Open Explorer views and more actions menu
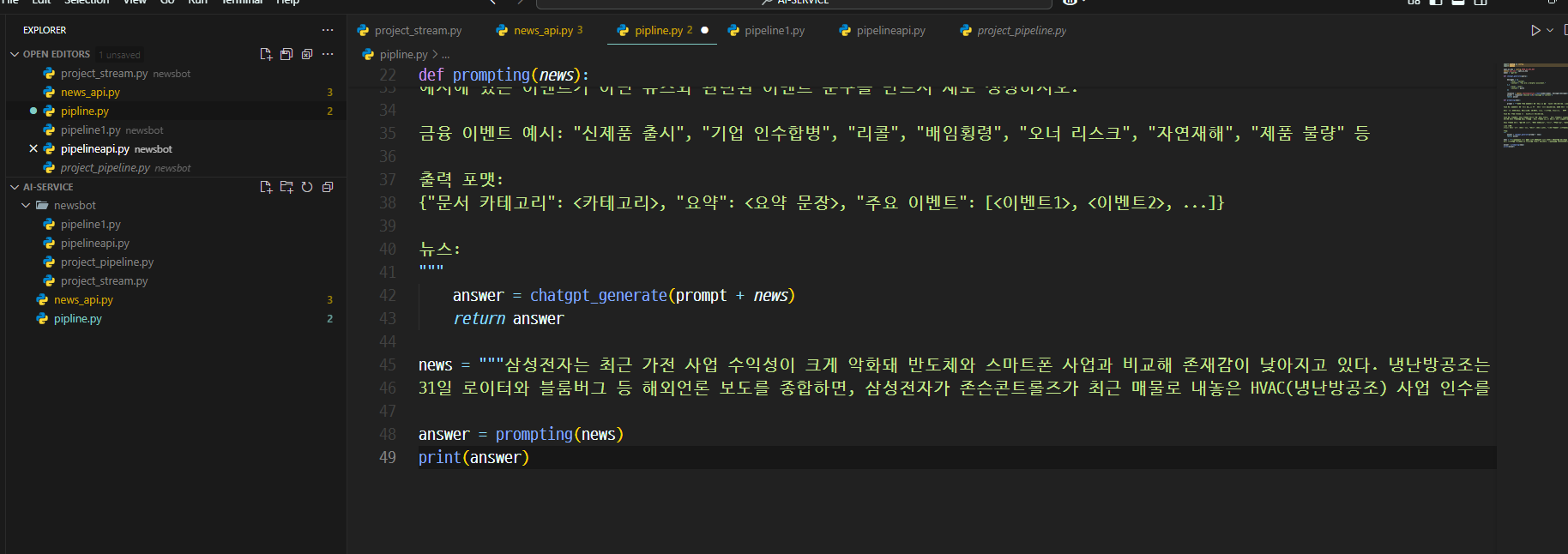The height and width of the screenshot is (554, 1568). tap(328, 30)
